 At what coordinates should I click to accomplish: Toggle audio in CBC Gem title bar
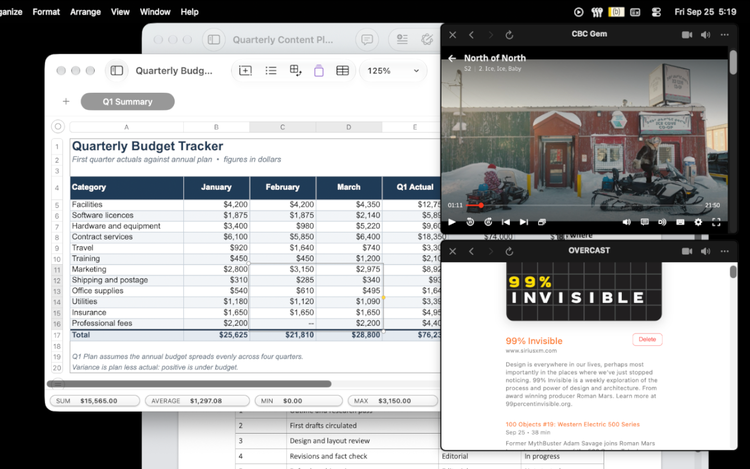click(x=706, y=34)
